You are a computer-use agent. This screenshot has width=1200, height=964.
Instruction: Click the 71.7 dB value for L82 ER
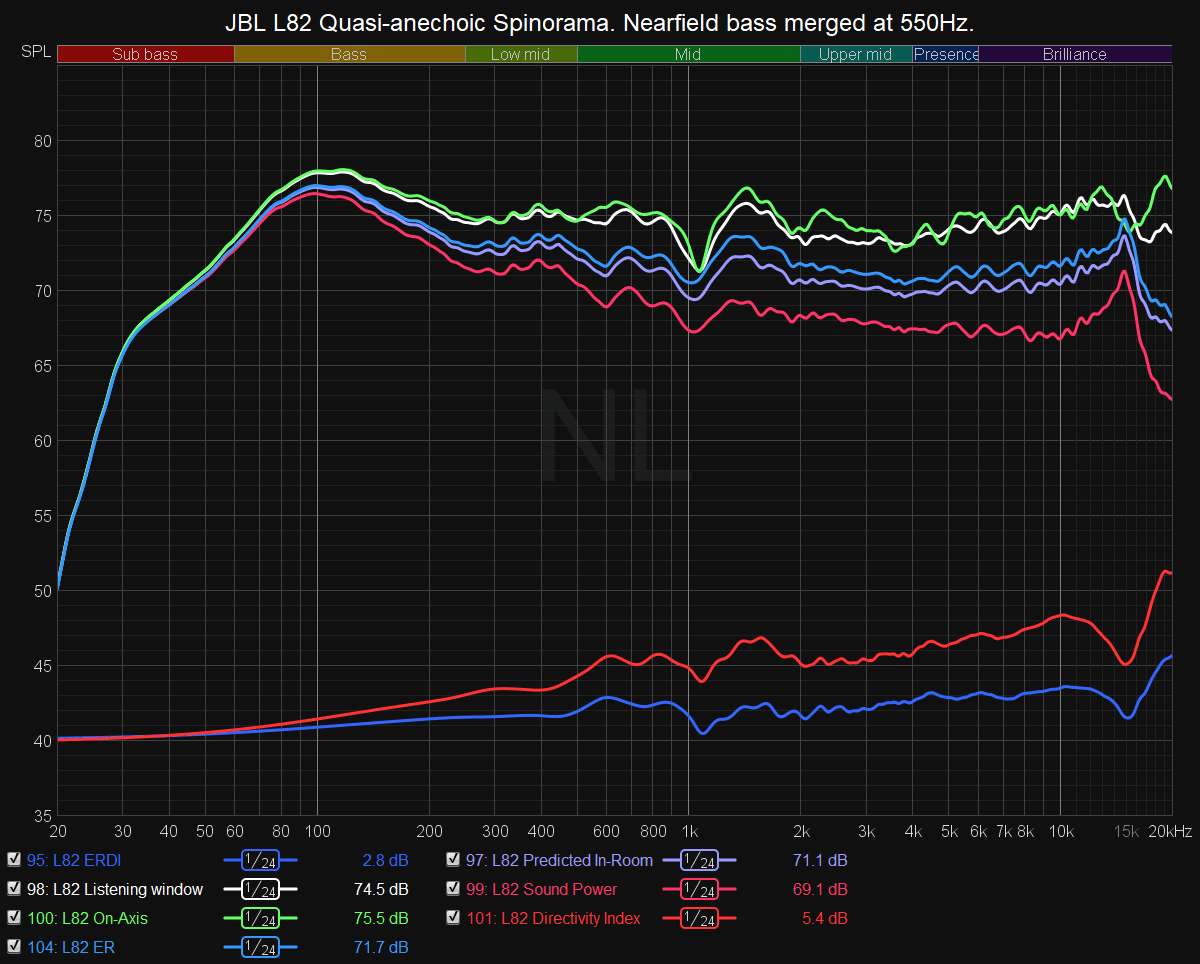pos(380,947)
